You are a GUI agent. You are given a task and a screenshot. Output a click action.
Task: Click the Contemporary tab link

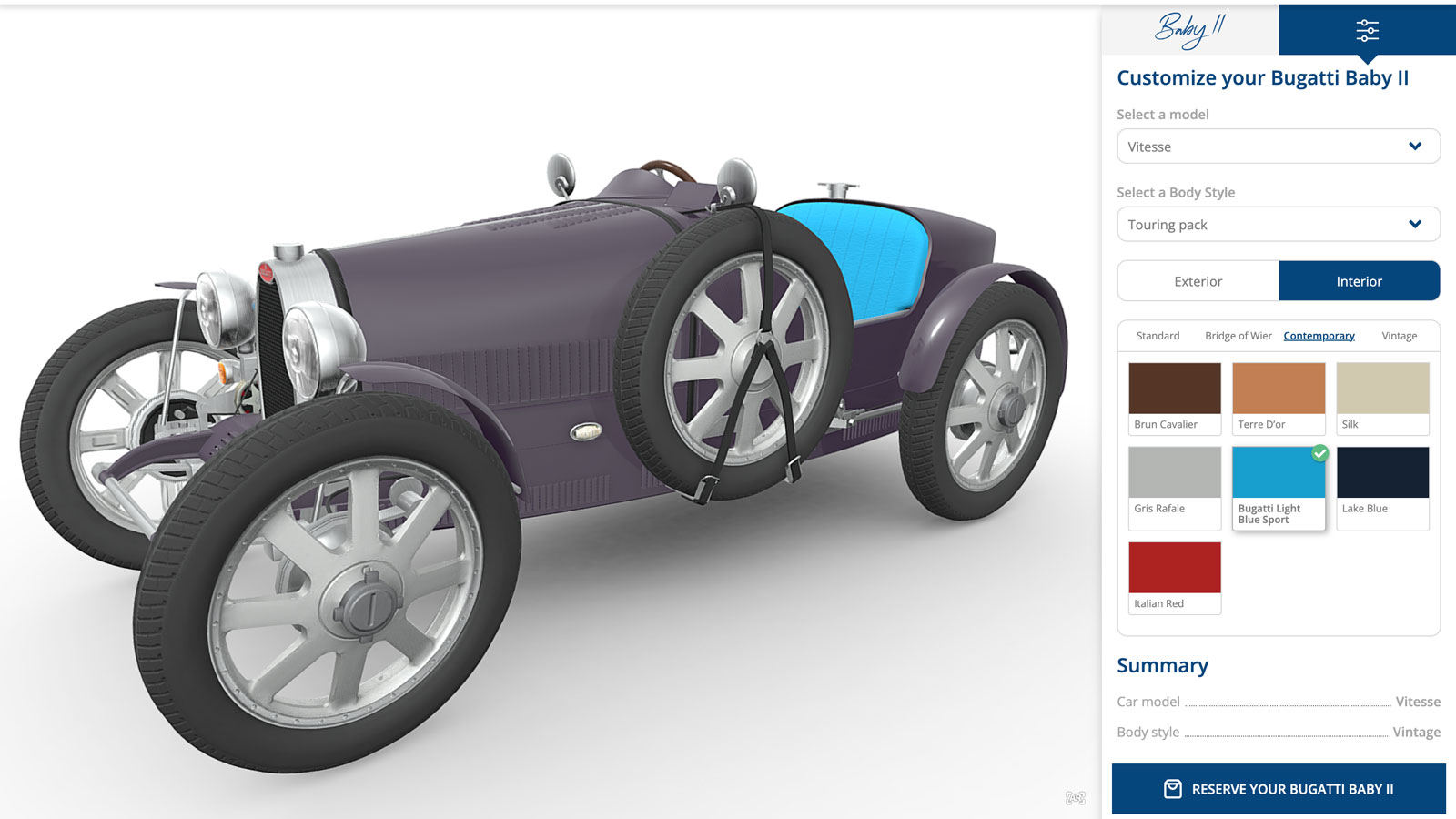click(1319, 336)
